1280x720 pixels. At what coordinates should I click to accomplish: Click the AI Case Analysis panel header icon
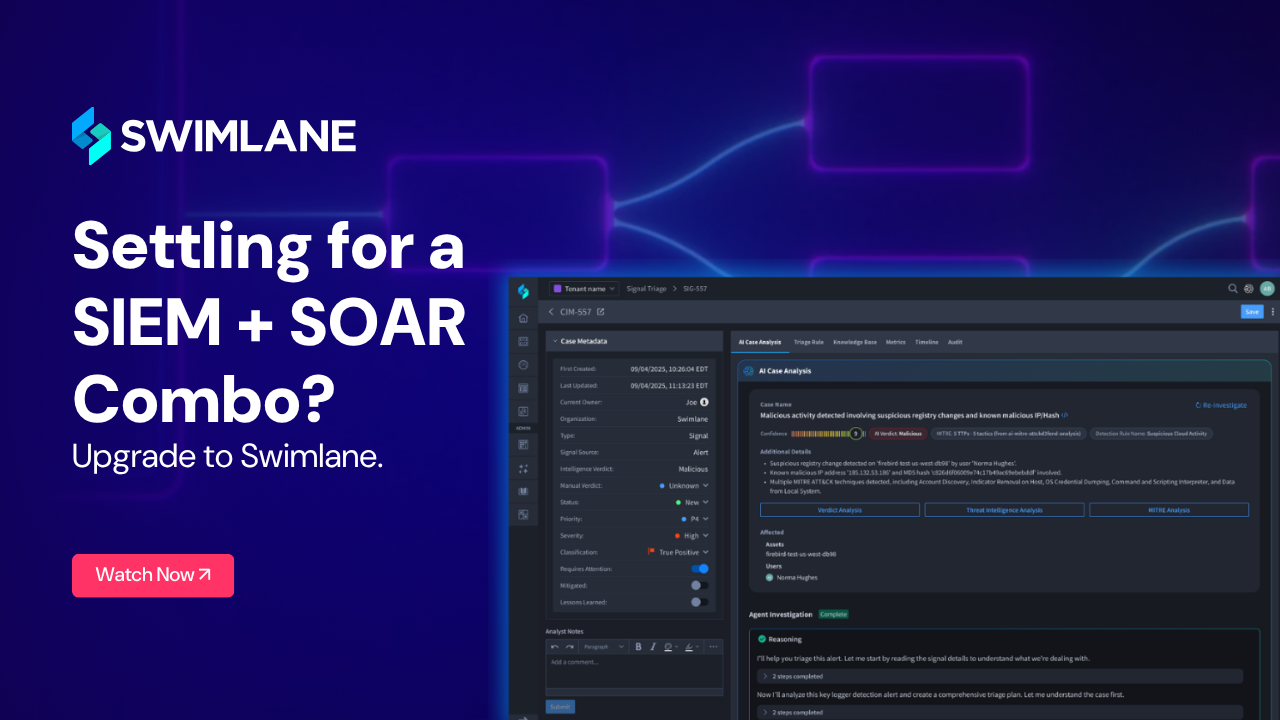(748, 371)
